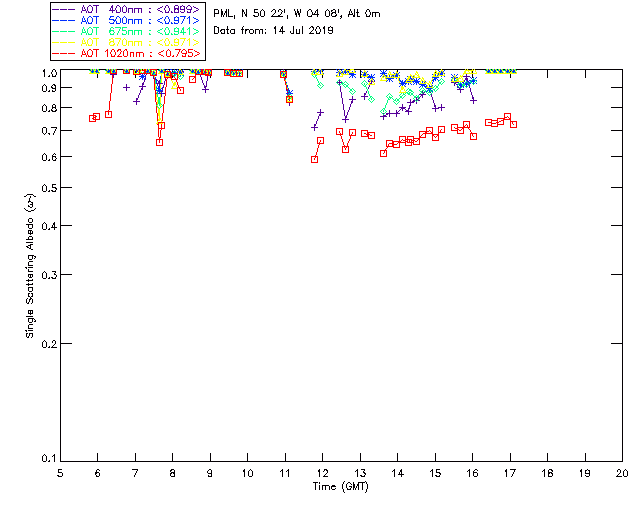Click the 'Time (GMT)' axis title

pos(340,487)
